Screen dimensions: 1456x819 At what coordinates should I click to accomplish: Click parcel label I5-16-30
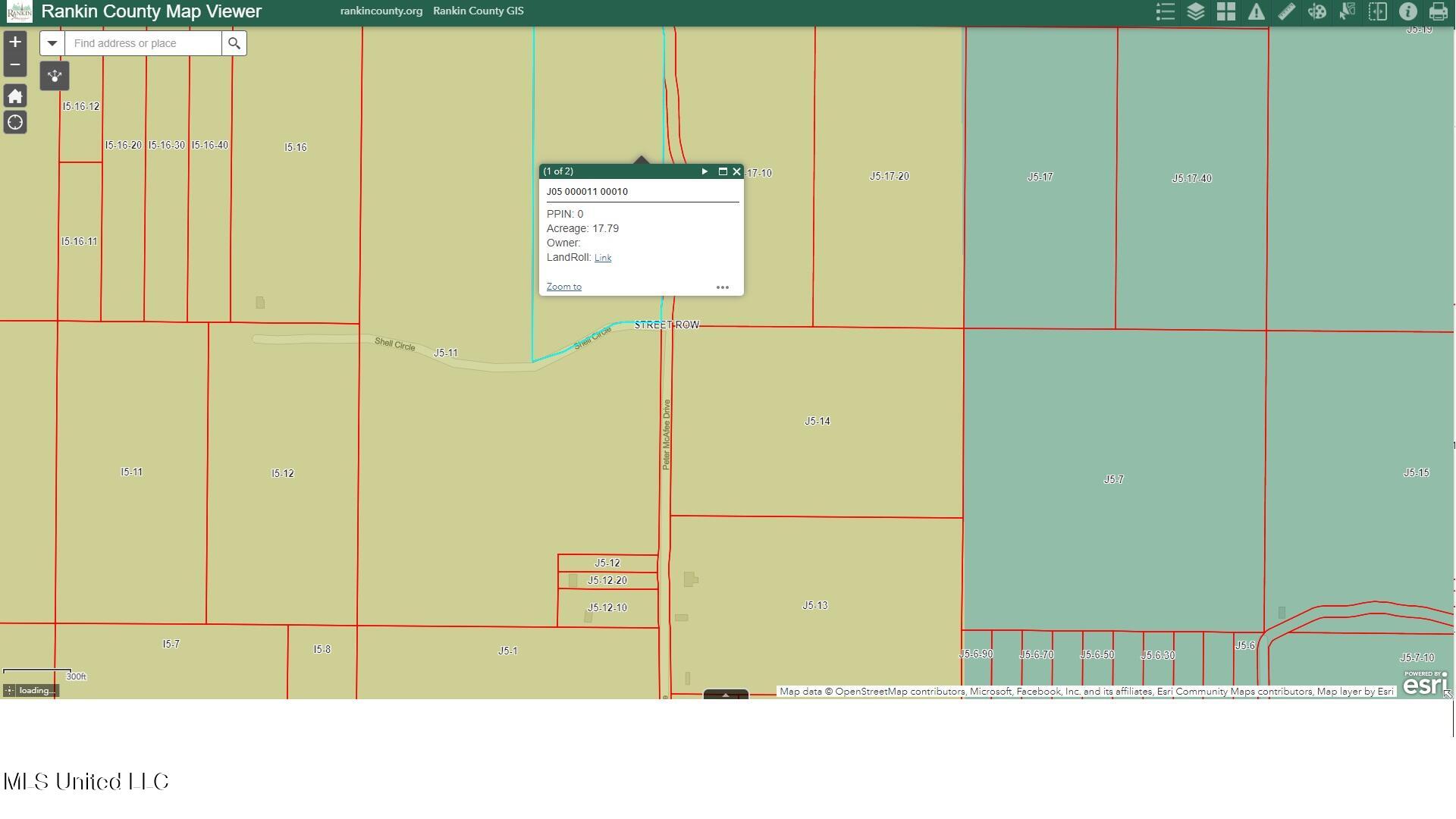pos(167,146)
